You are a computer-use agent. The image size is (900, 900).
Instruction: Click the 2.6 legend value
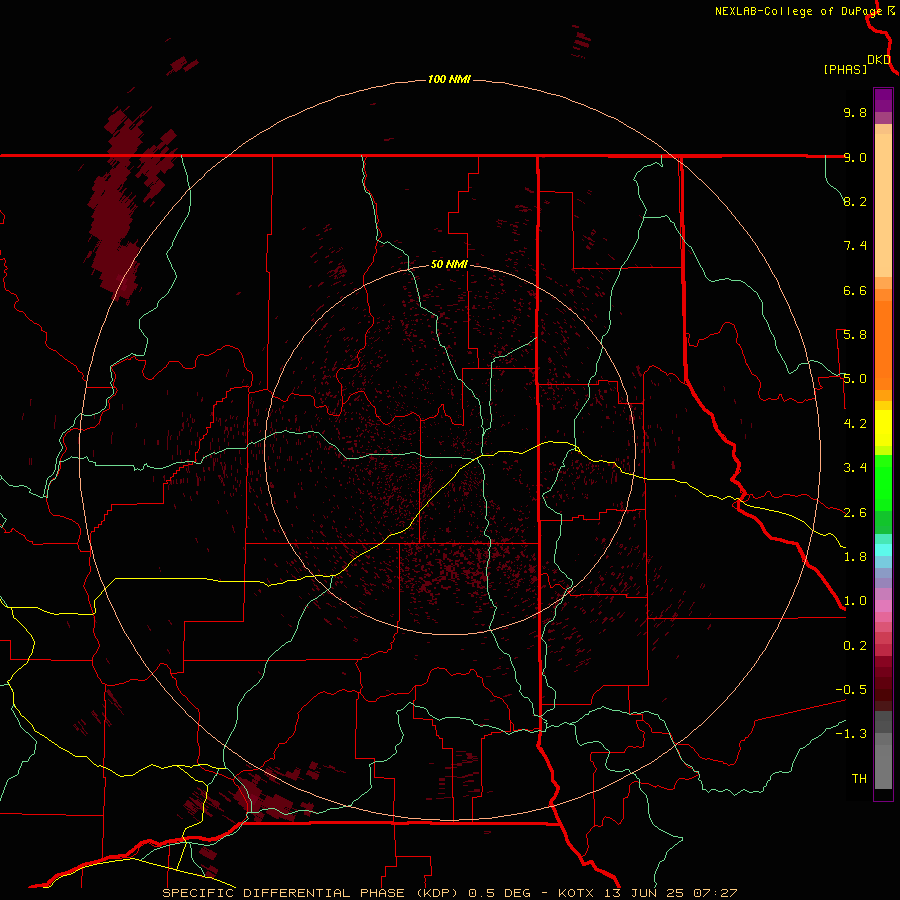pyautogui.click(x=855, y=513)
